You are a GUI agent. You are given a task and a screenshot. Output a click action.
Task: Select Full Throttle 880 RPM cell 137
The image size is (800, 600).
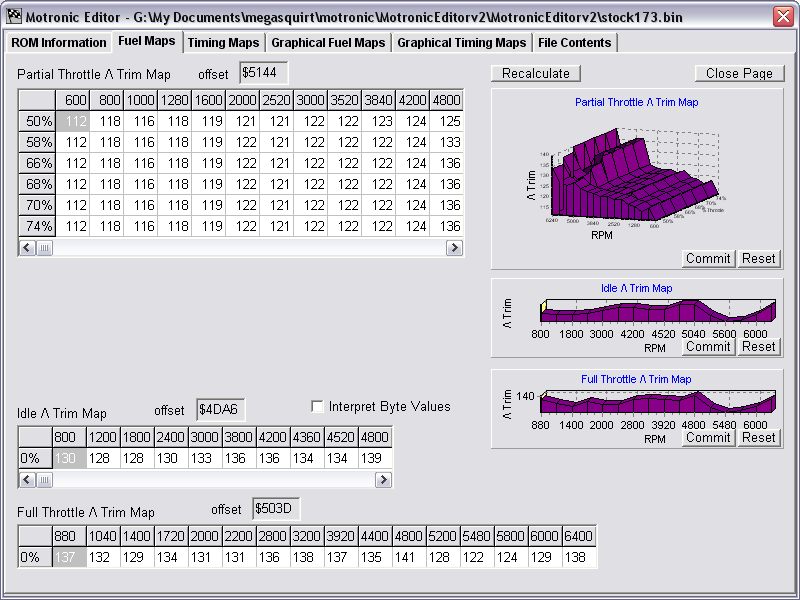click(x=69, y=557)
